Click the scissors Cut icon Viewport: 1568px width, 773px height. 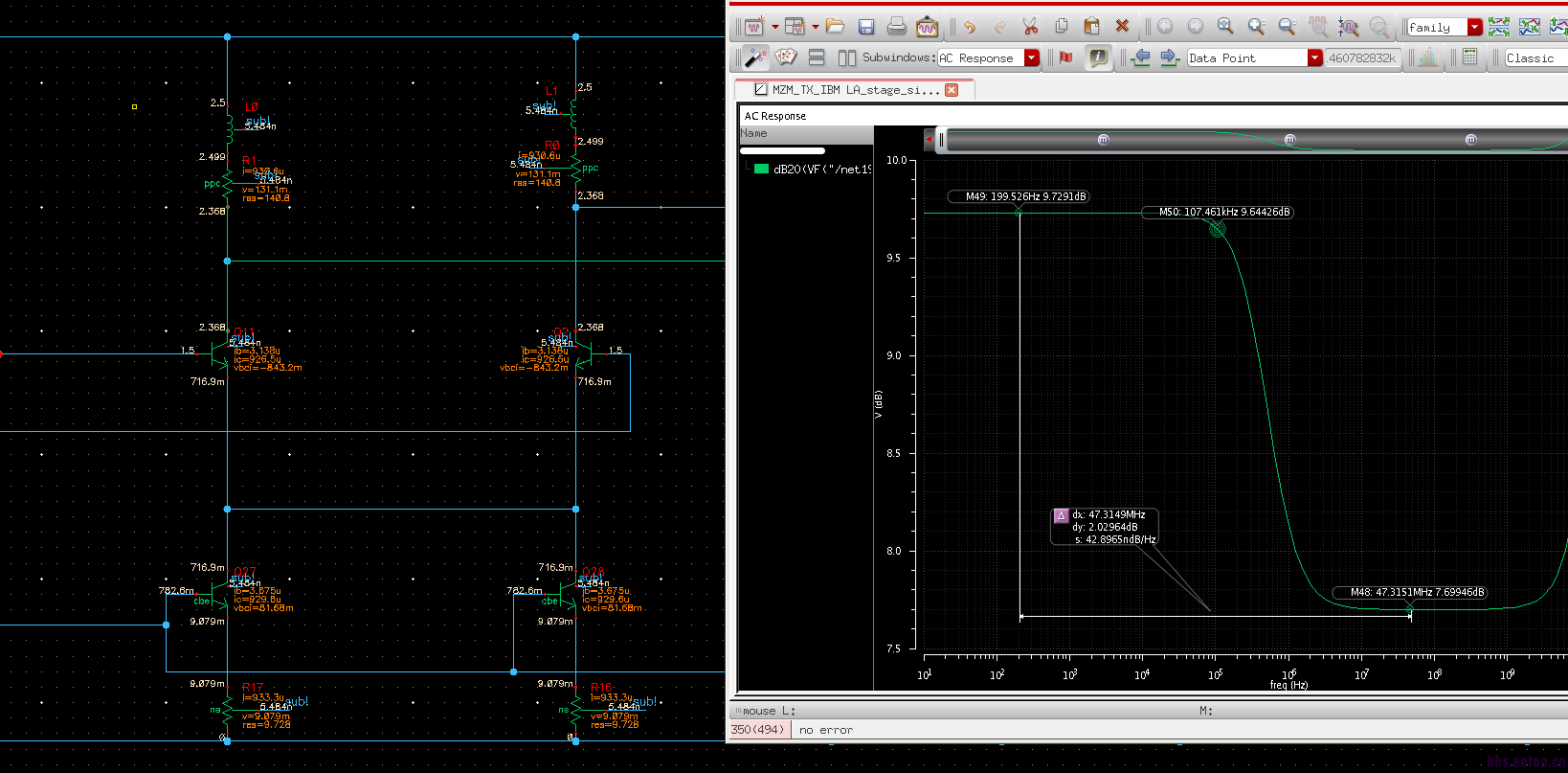(1030, 27)
